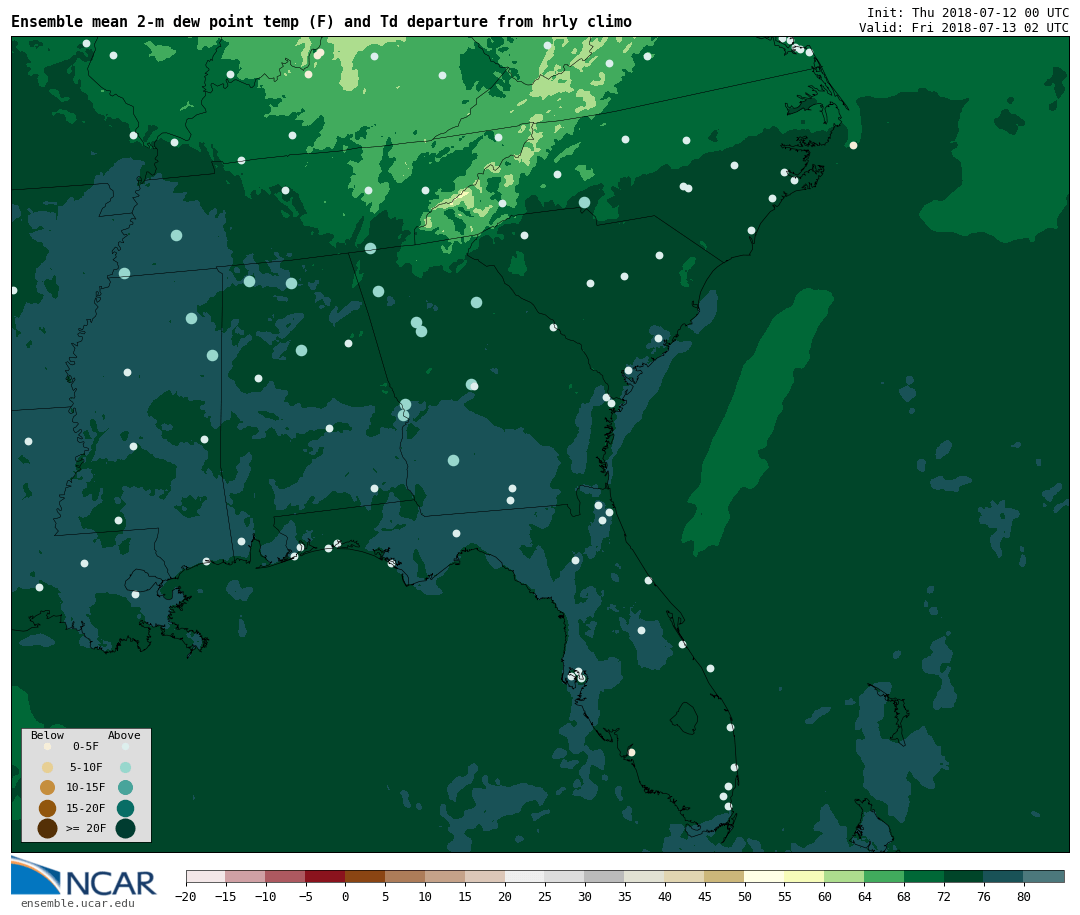Image resolution: width=1080 pixels, height=915 pixels.
Task: Click the Below >= 20F dark brown circle
Action: (x=48, y=828)
